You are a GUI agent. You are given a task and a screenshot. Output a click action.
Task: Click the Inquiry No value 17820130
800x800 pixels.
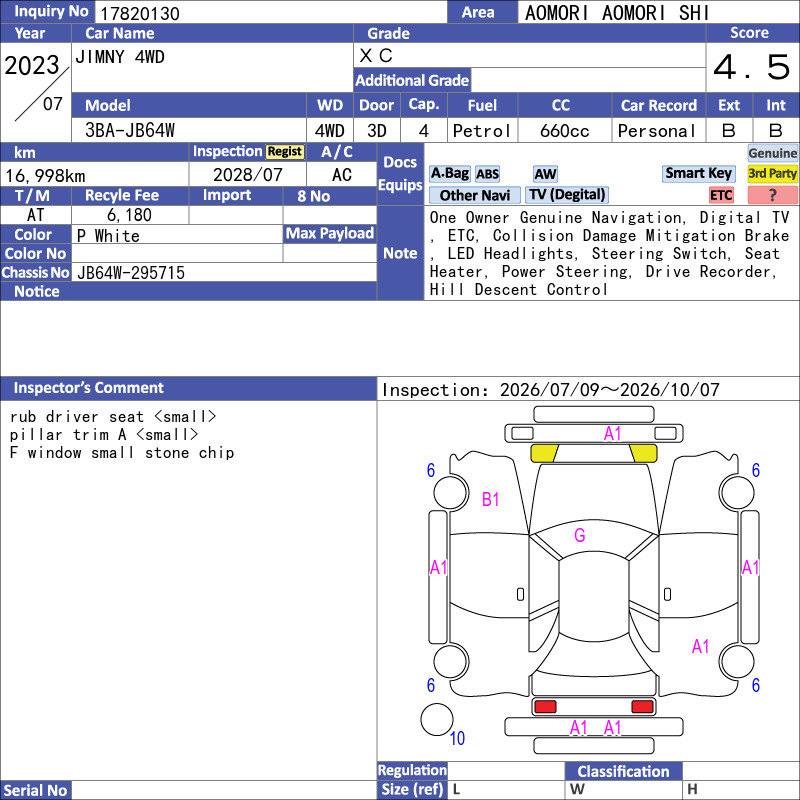click(140, 13)
